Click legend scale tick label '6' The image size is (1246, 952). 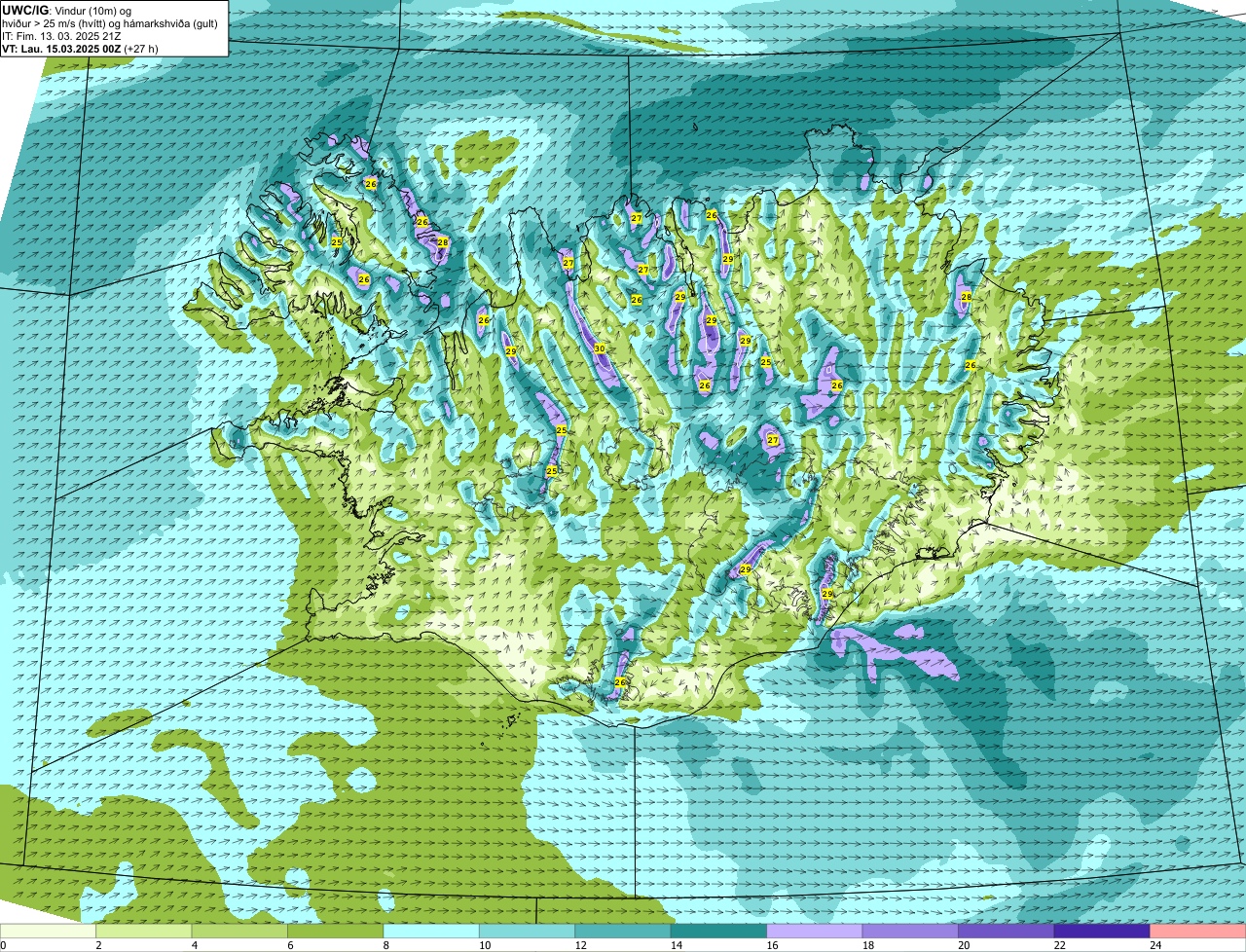[289, 945]
